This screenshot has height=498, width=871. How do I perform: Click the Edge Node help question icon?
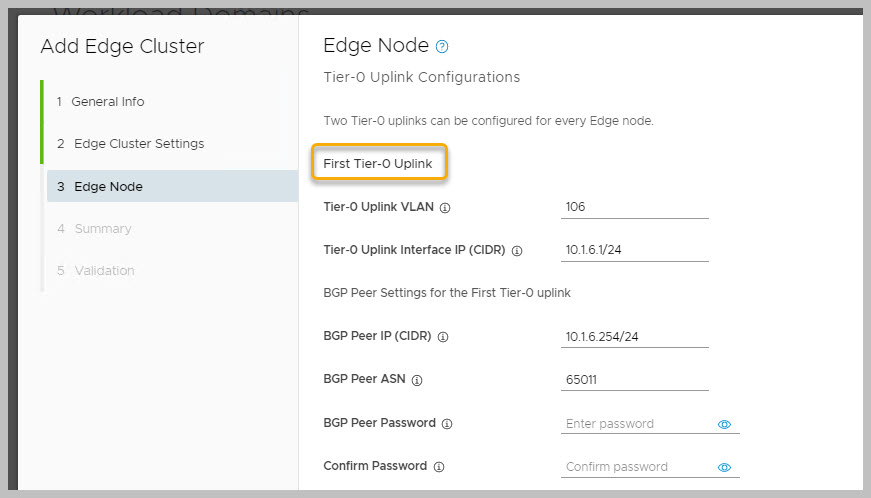442,47
